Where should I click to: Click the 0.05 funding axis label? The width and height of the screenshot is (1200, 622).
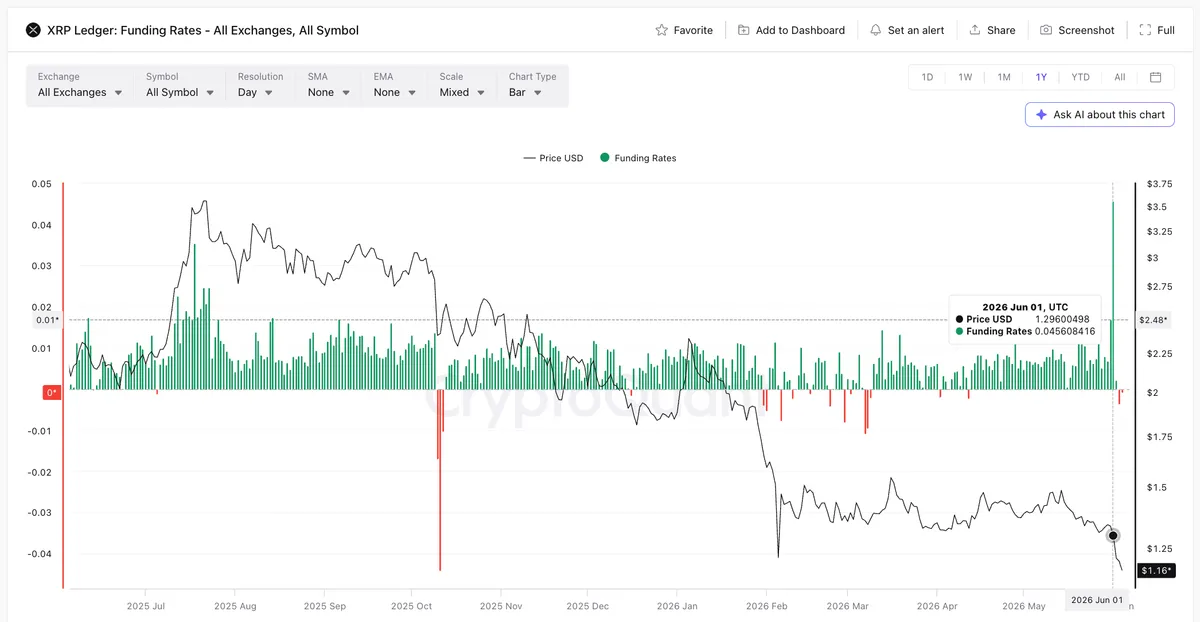[41, 184]
